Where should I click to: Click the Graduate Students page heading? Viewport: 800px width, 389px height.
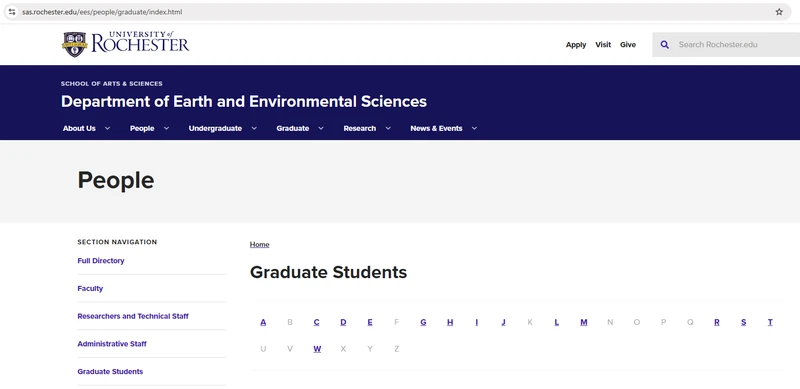(329, 272)
